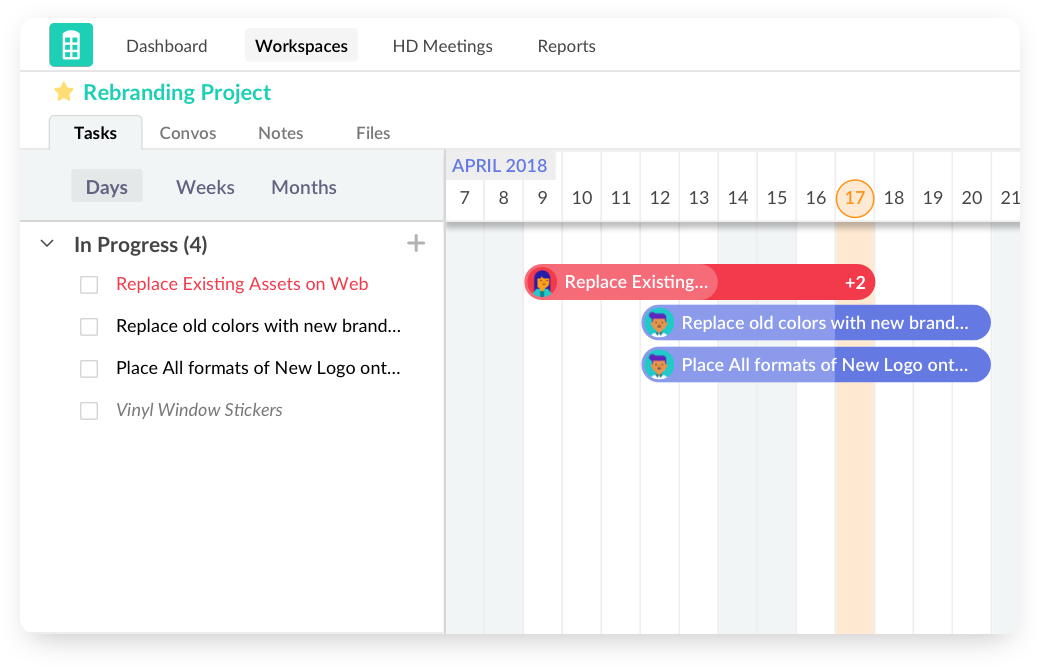Click the green building app logo

click(71, 45)
